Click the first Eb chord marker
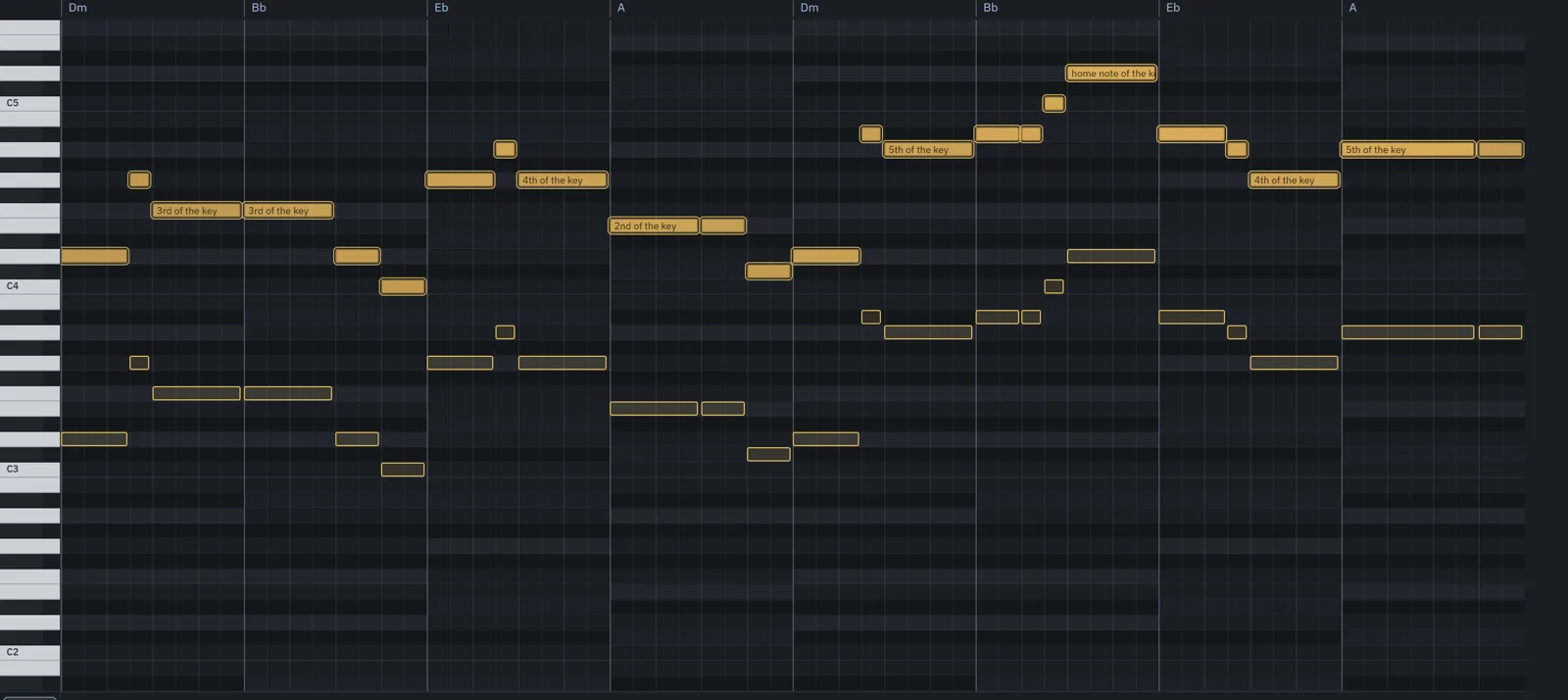This screenshot has height=700, width=1568. pyautogui.click(x=441, y=8)
